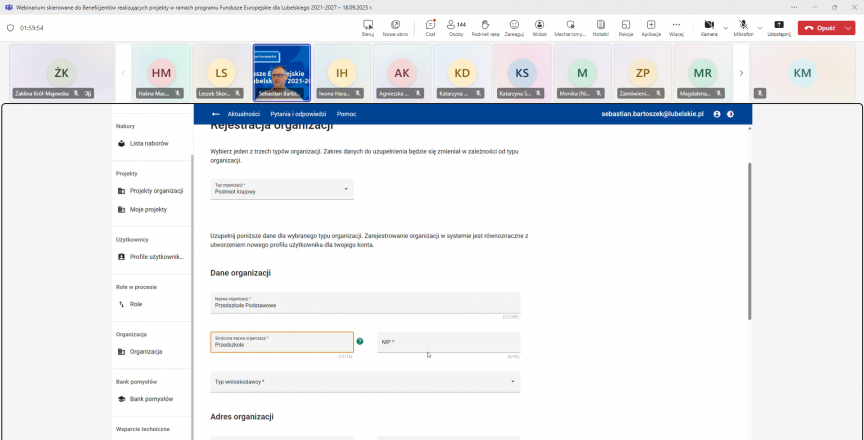This screenshot has width=864, height=440.
Task: Select Sebastian Bartoszek's video tile
Action: click(282, 73)
